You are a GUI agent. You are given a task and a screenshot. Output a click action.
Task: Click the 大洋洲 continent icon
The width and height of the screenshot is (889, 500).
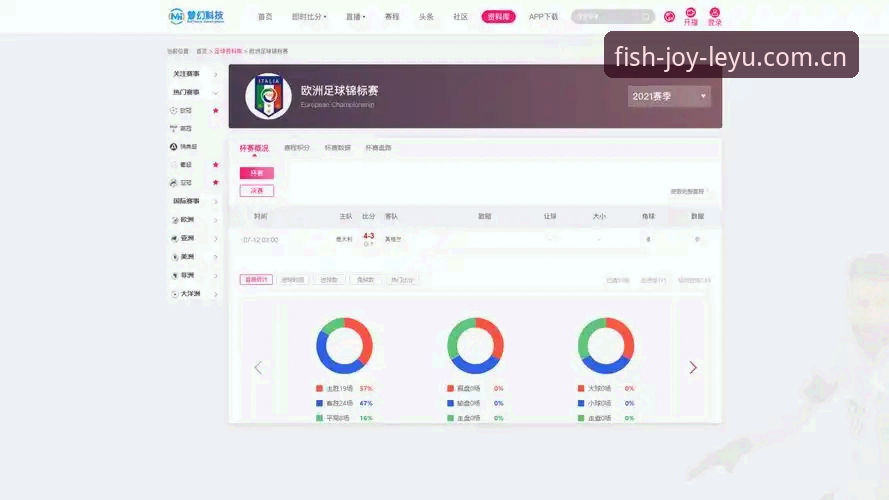coord(175,294)
